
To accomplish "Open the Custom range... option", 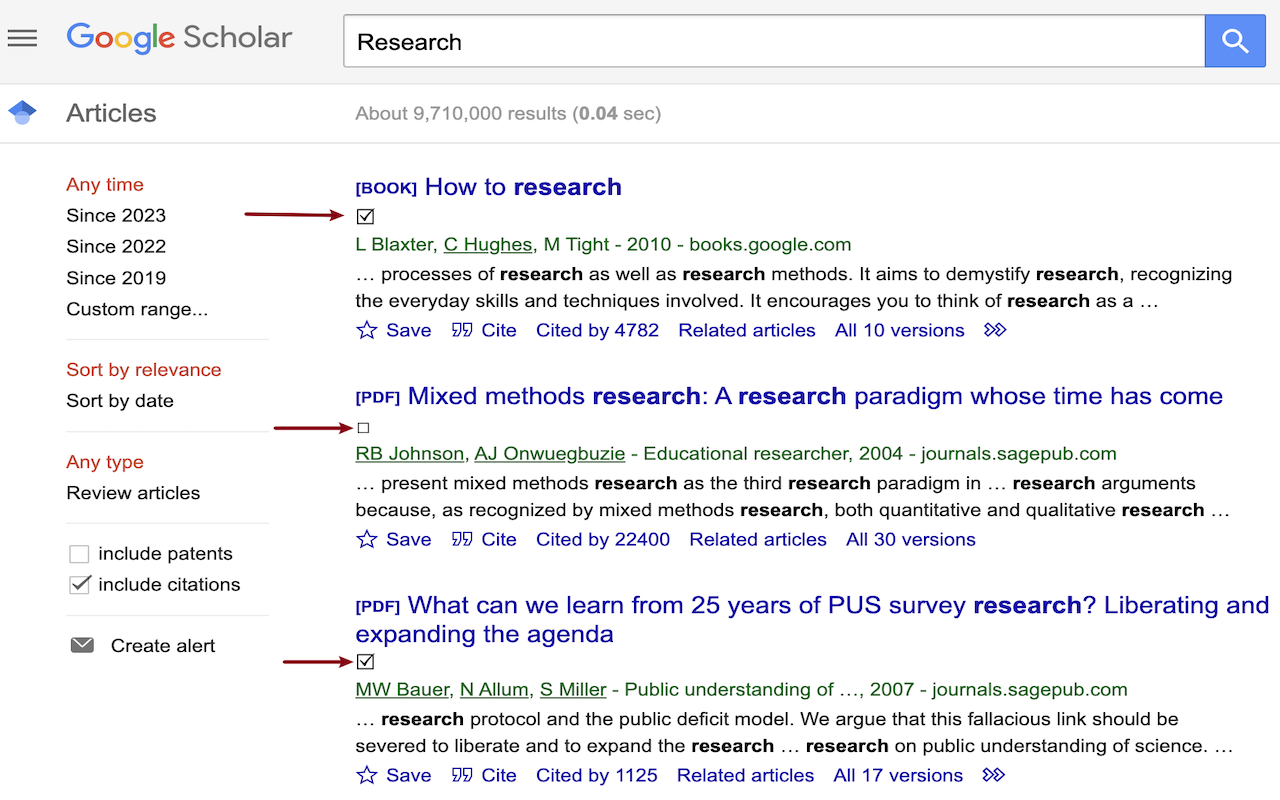I will click(137, 309).
